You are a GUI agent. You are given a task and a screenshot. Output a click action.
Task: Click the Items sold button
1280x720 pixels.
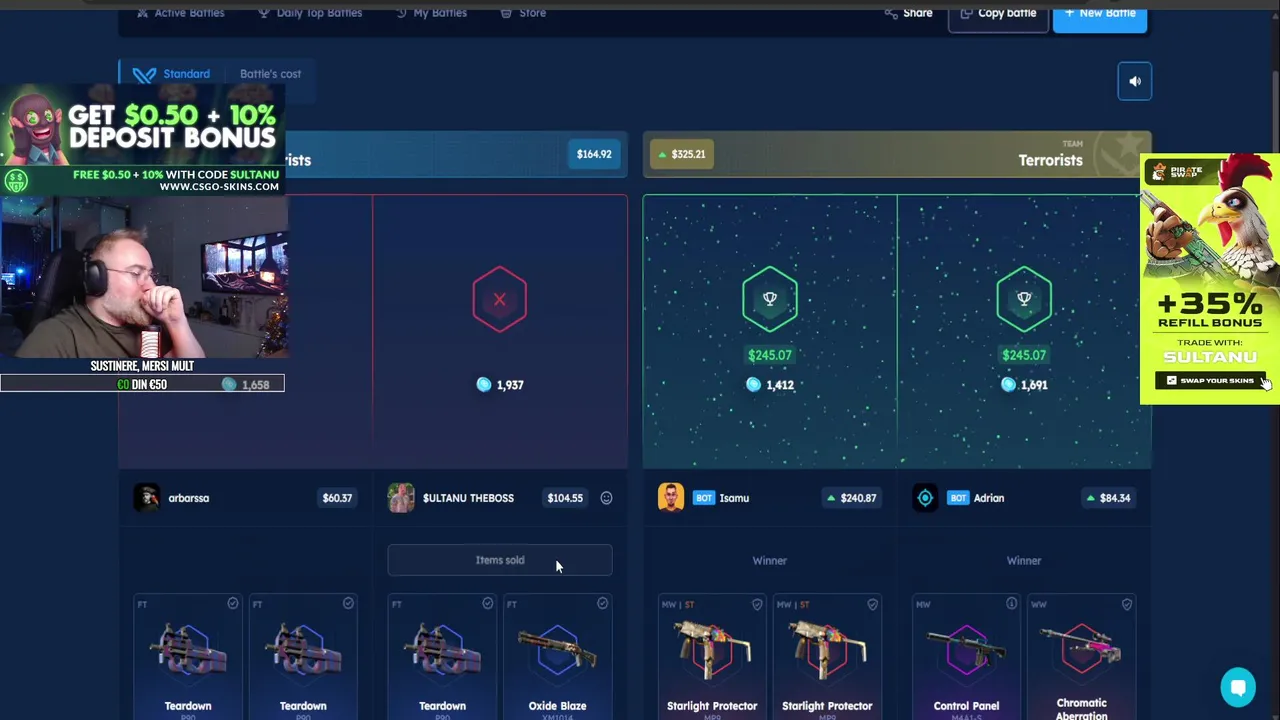coord(500,560)
